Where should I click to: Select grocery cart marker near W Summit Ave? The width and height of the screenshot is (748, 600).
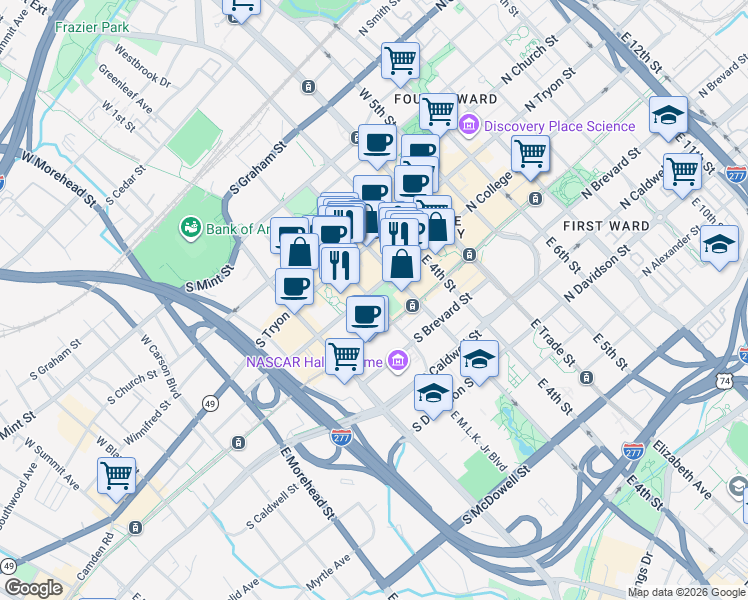tap(116, 478)
